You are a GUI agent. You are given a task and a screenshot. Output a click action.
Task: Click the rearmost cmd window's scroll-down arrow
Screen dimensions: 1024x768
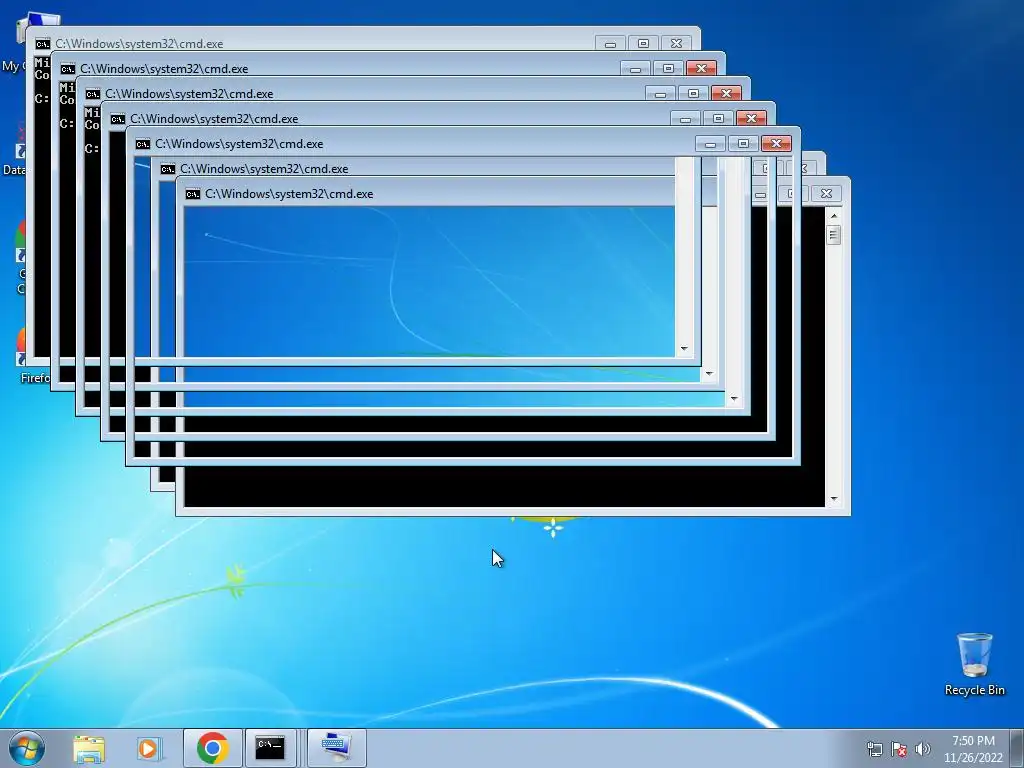(684, 349)
